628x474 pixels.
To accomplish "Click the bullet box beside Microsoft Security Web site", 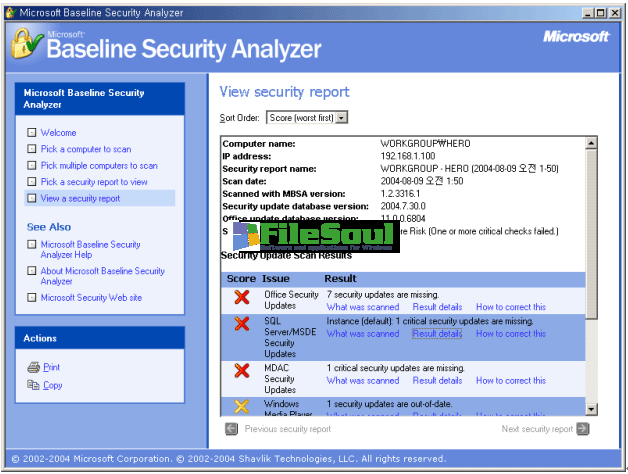I will click(32, 298).
